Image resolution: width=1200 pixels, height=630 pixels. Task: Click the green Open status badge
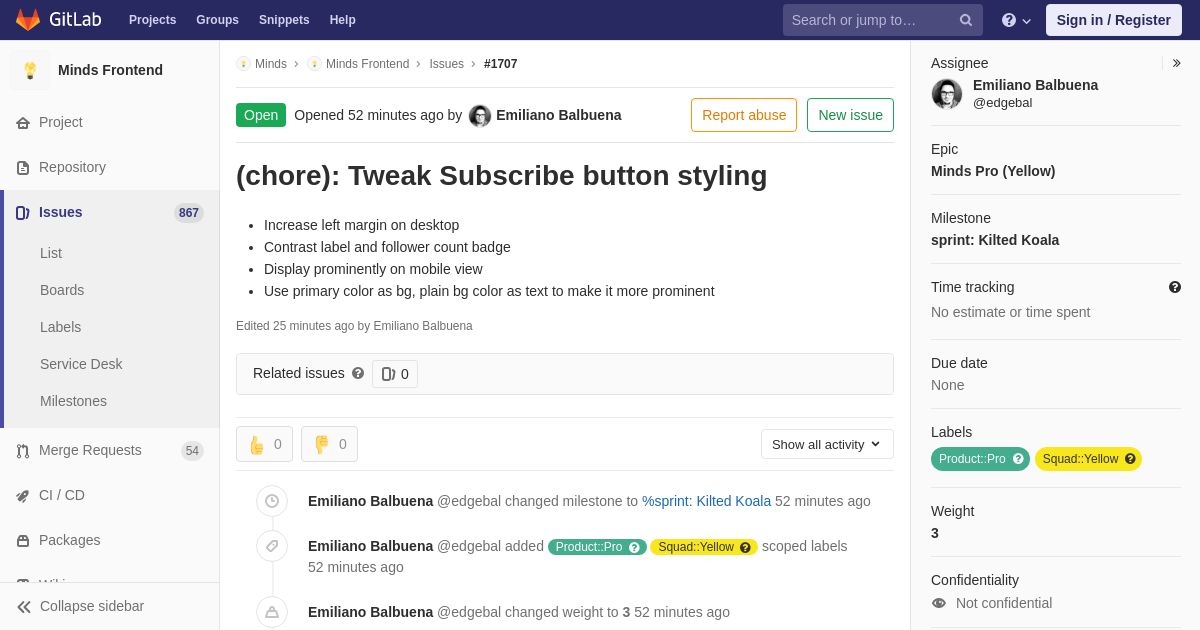(261, 115)
